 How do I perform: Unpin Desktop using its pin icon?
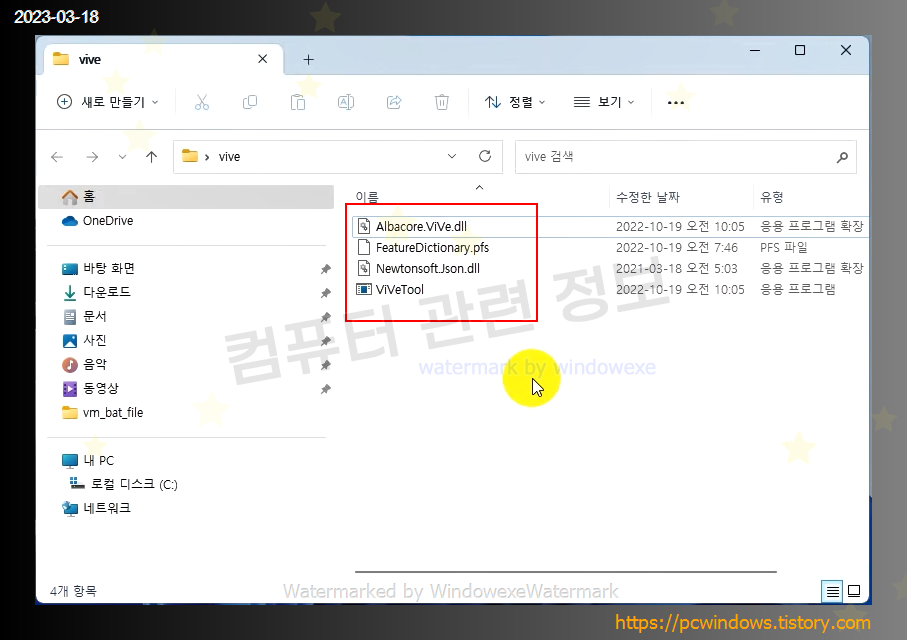pyautogui.click(x=326, y=269)
